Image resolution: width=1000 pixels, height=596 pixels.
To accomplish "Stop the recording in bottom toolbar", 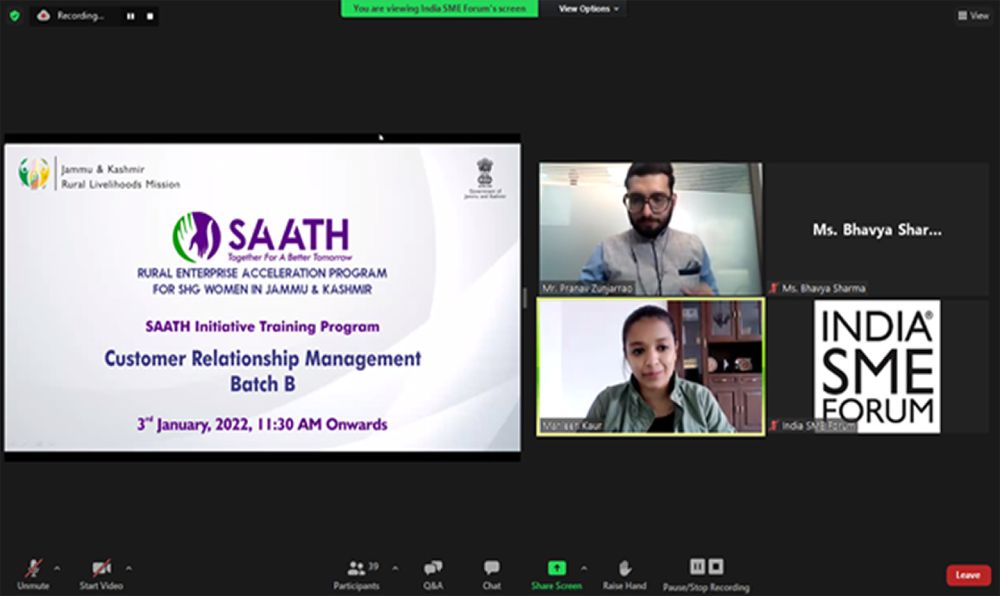I will [716, 566].
